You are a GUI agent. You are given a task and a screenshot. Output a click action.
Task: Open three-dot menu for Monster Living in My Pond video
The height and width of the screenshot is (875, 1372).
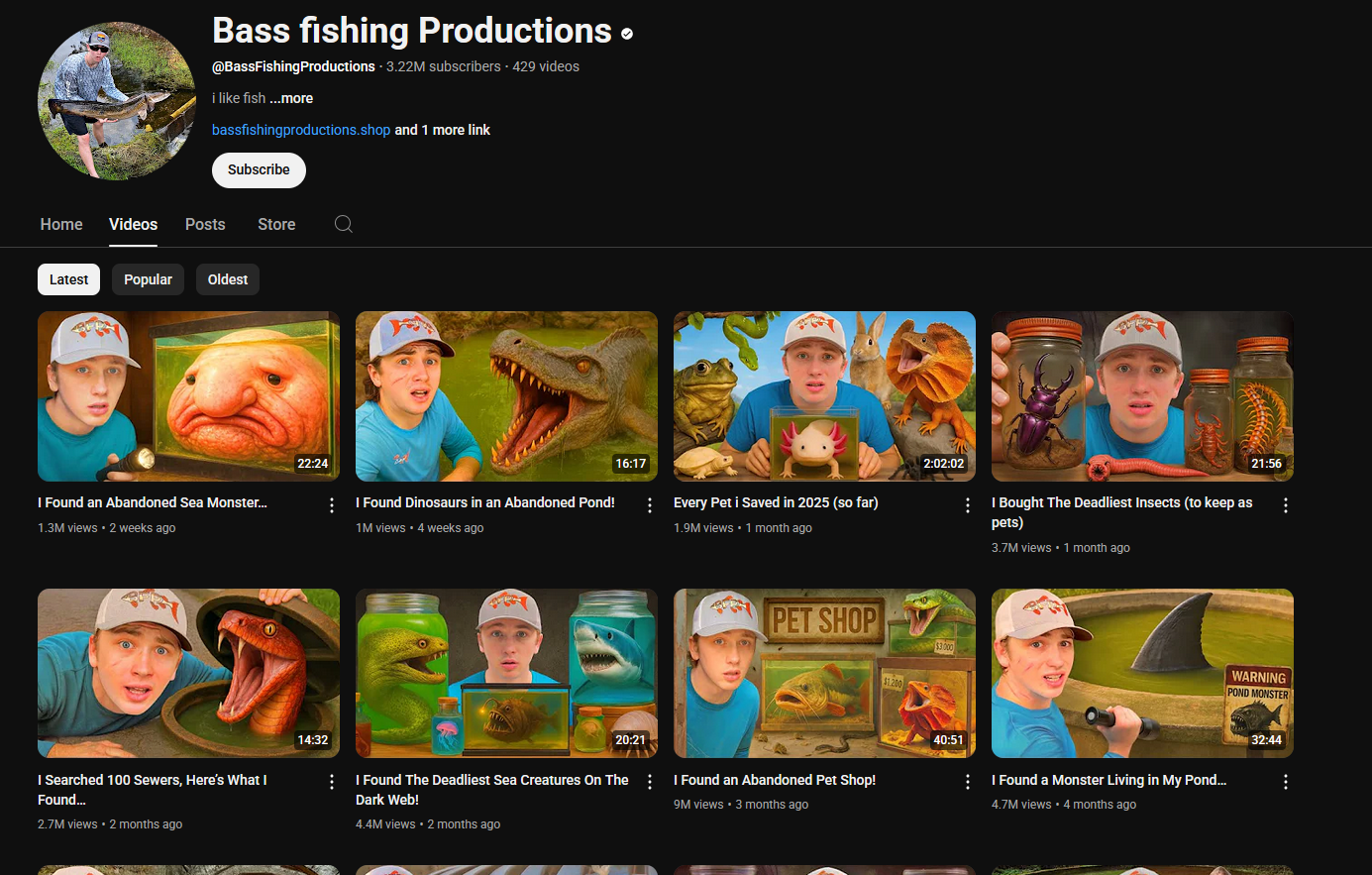pos(1286,782)
